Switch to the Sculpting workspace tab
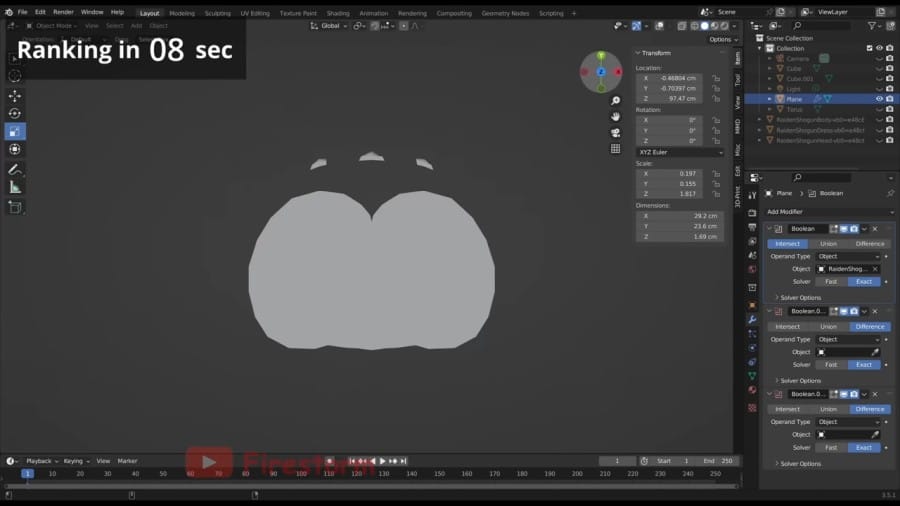Image resolution: width=900 pixels, height=506 pixels. [x=218, y=13]
